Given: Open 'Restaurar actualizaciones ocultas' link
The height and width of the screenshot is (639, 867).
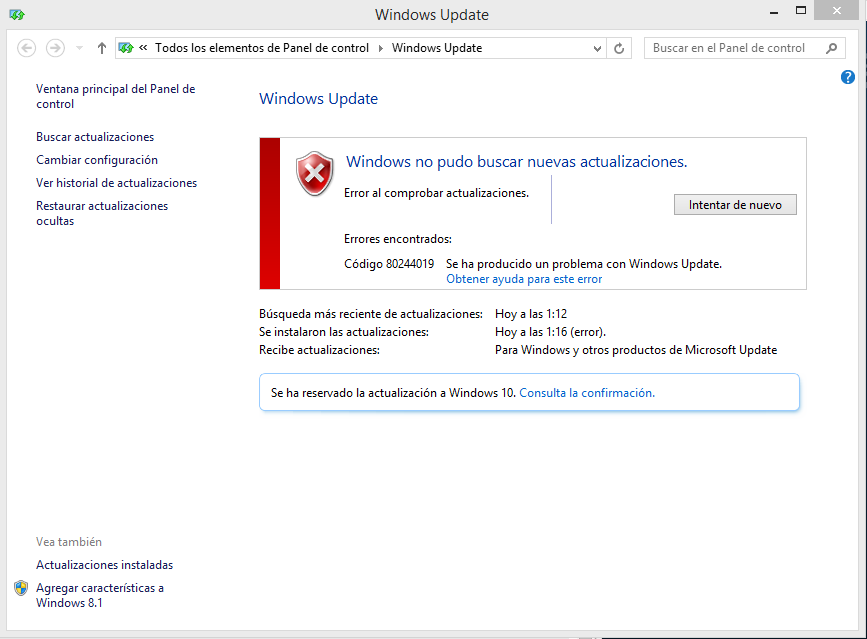Looking at the screenshot, I should click(x=102, y=213).
